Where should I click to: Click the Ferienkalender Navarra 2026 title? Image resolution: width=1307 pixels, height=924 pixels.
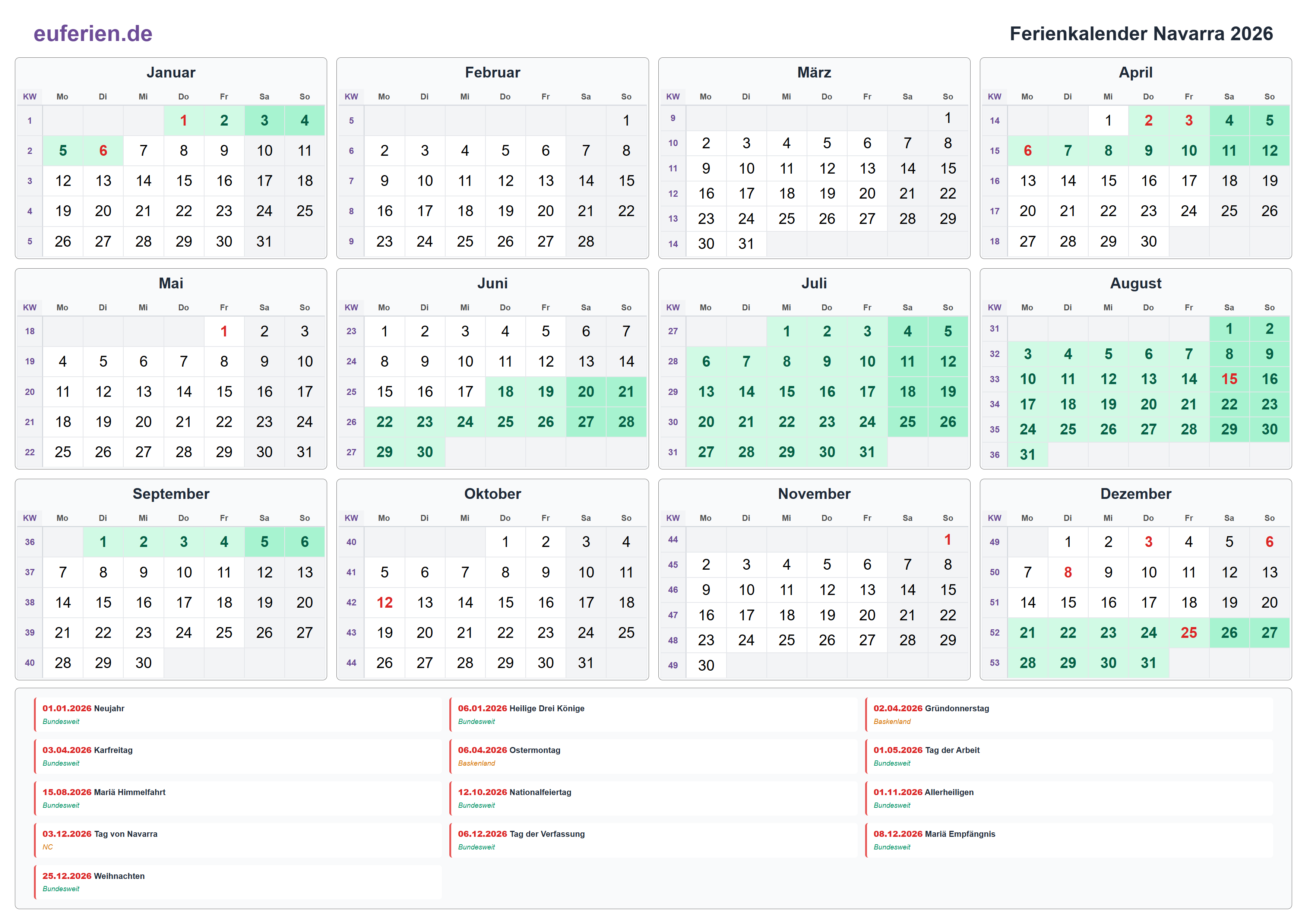1141,34
